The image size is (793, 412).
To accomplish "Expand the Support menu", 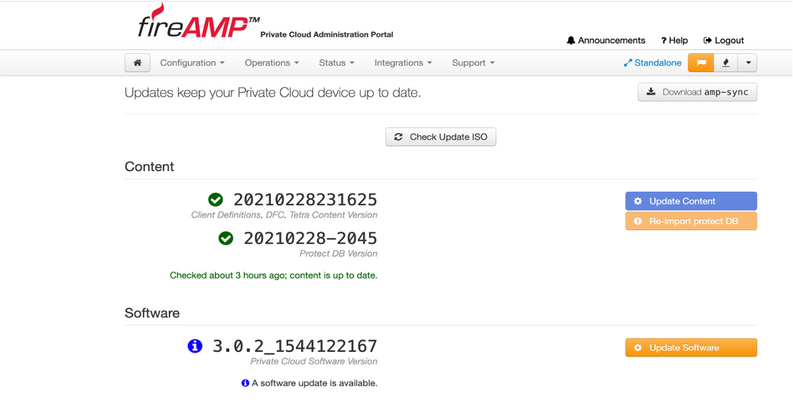I will [x=473, y=63].
